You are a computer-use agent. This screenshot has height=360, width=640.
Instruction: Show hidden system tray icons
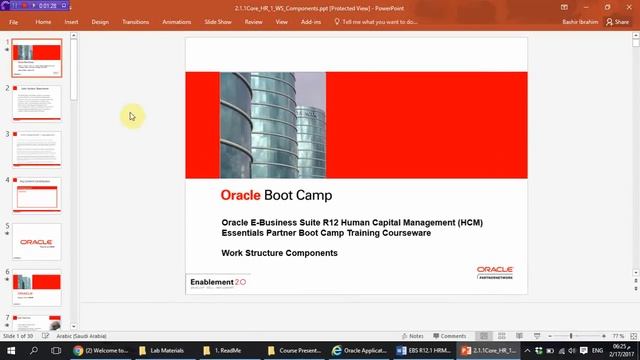527,351
